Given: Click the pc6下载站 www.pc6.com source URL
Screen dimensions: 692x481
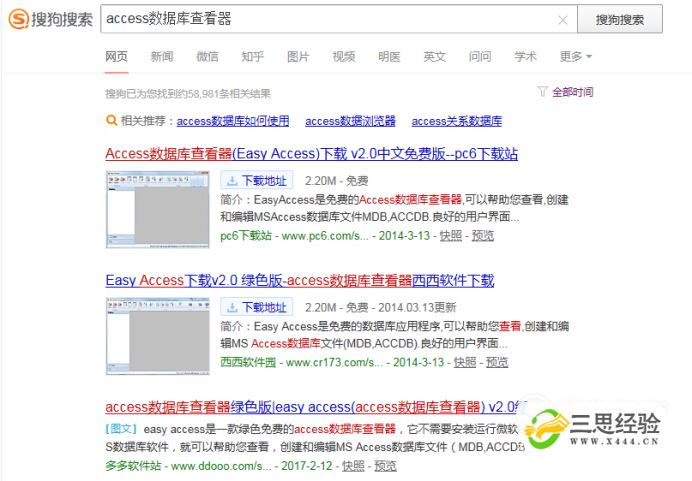Looking at the screenshot, I should (x=294, y=236).
